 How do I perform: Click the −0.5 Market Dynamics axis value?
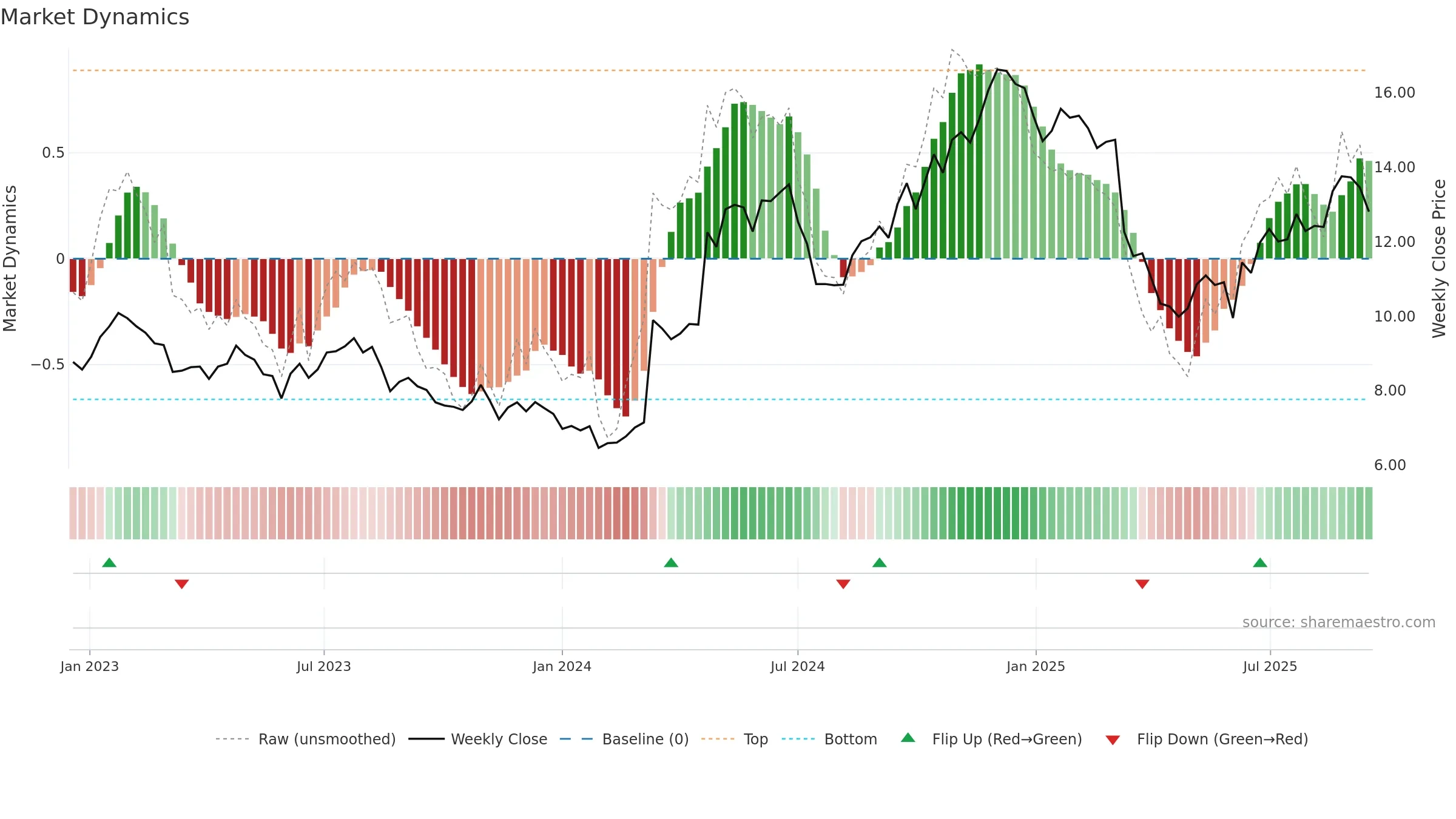(48, 365)
